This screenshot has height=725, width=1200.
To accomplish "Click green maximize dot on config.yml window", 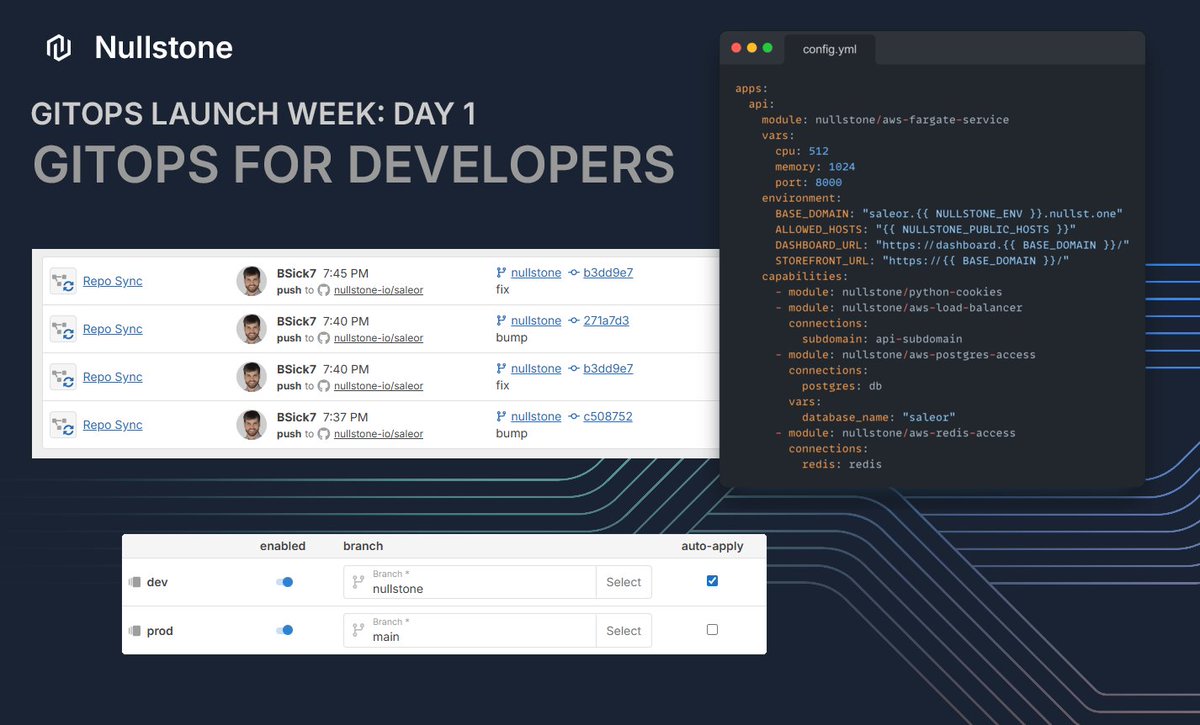I will pos(768,48).
